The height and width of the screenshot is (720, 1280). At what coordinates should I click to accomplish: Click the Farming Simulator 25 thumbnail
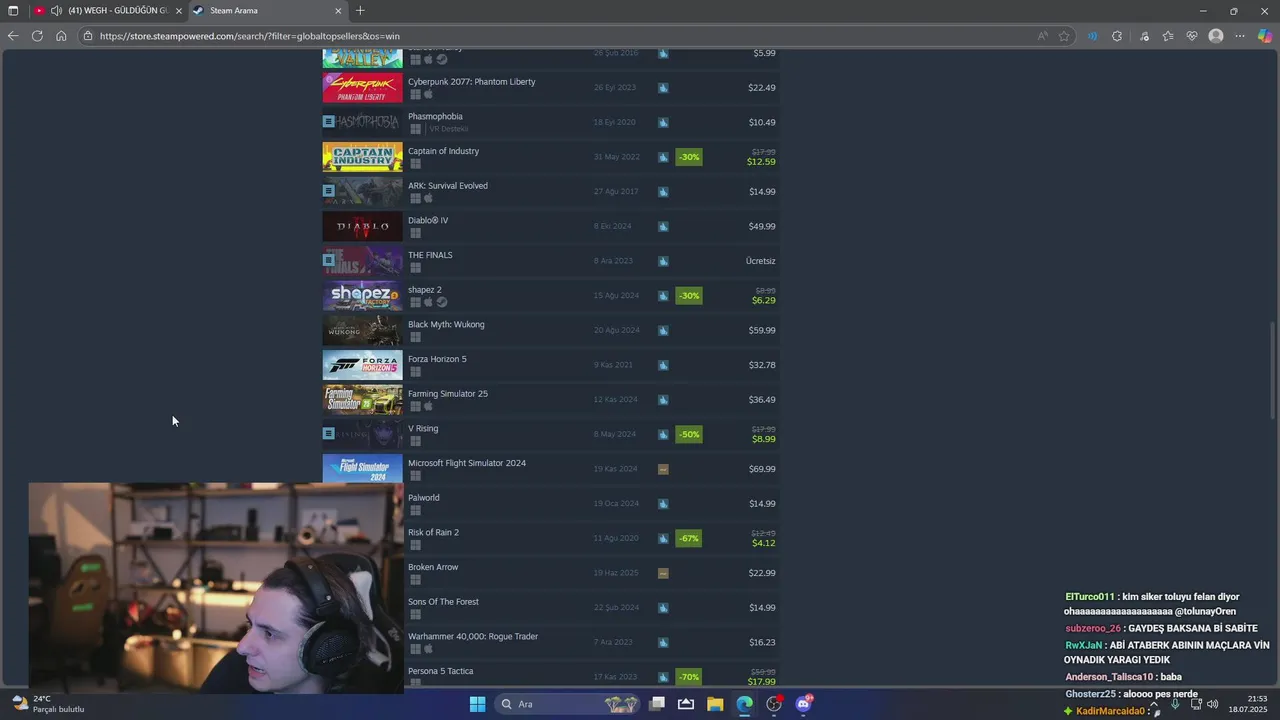coord(362,400)
